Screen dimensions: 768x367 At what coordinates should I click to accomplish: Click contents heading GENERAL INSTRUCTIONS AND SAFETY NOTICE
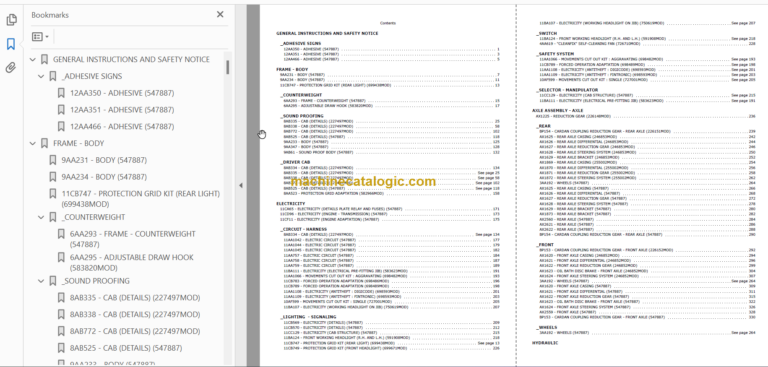click(x=327, y=33)
